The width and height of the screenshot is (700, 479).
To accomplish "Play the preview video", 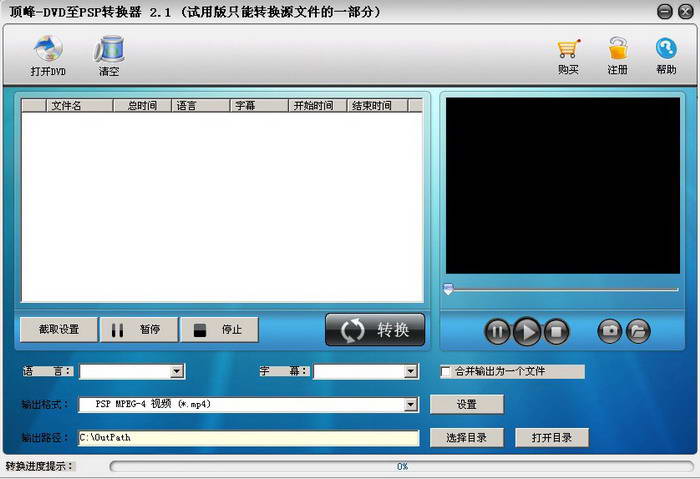I will (x=527, y=331).
